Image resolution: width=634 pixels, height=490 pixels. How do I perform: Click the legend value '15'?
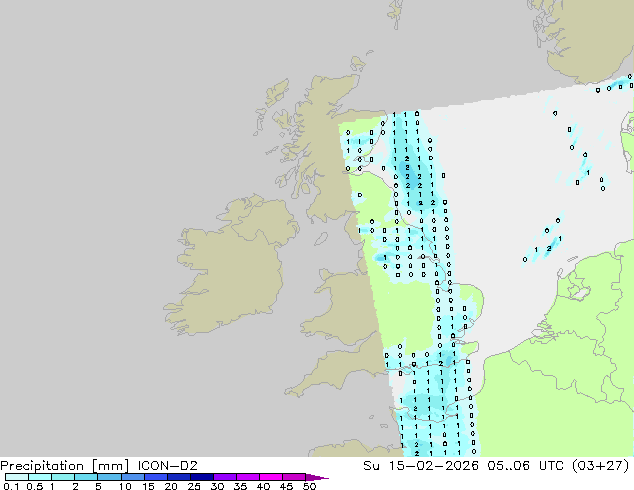click(x=148, y=486)
